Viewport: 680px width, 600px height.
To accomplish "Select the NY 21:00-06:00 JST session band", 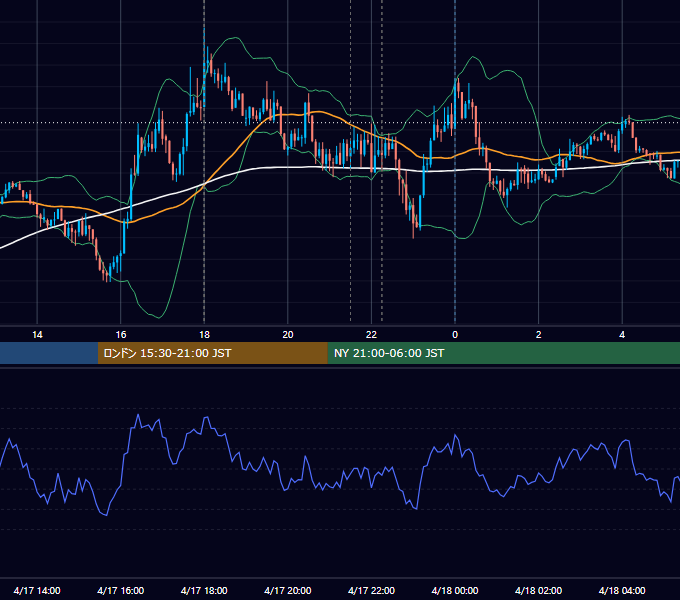I will click(x=503, y=353).
